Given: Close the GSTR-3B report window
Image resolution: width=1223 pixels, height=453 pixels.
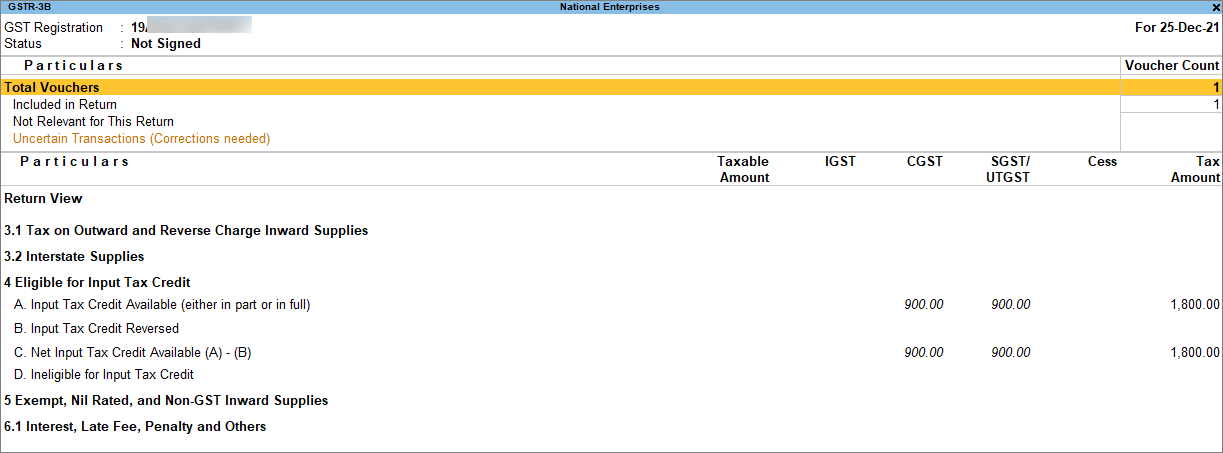Looking at the screenshot, I should [x=1215, y=7].
